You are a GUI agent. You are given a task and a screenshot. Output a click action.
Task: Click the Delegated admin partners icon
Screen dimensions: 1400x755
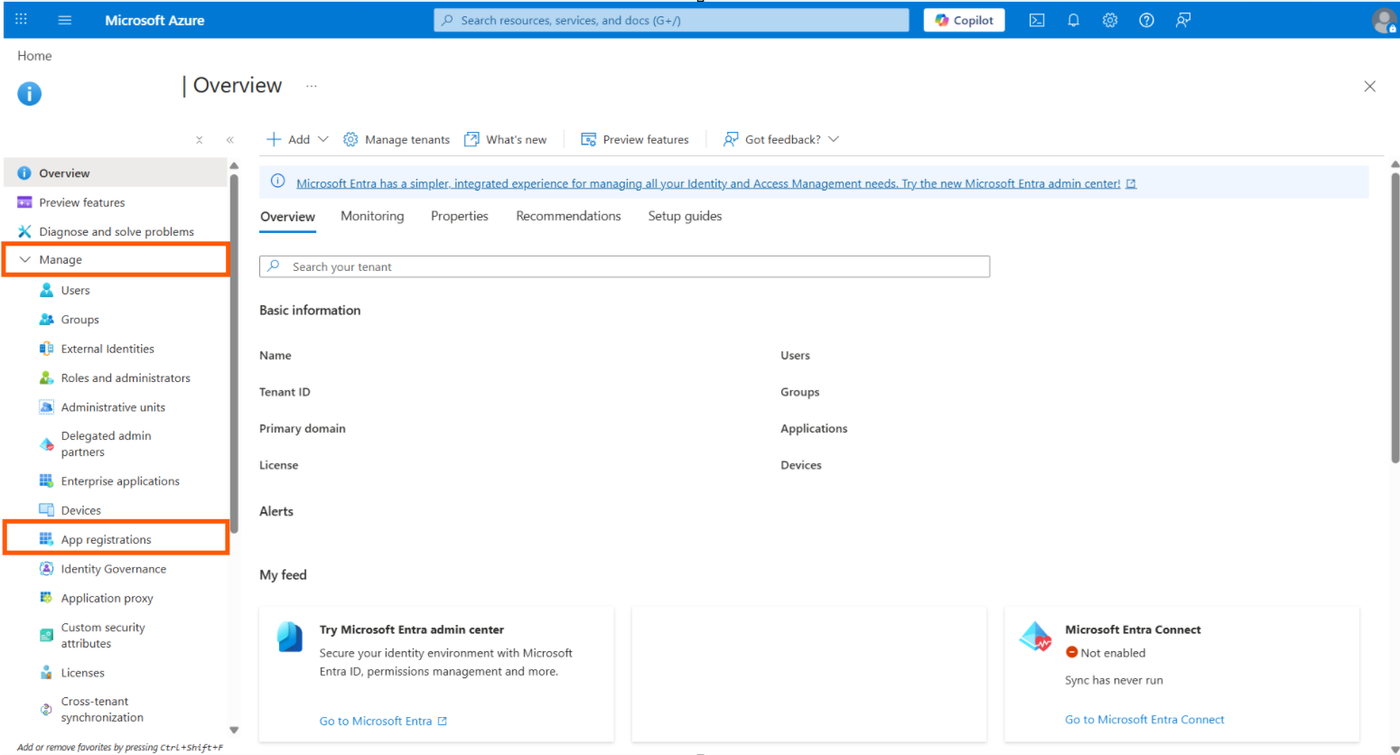pyautogui.click(x=46, y=444)
